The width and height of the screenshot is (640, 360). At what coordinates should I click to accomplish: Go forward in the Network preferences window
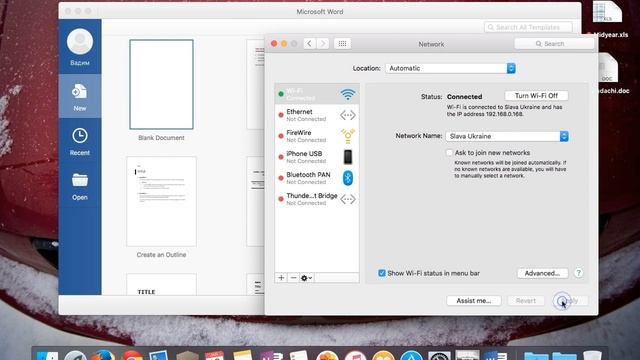click(322, 44)
